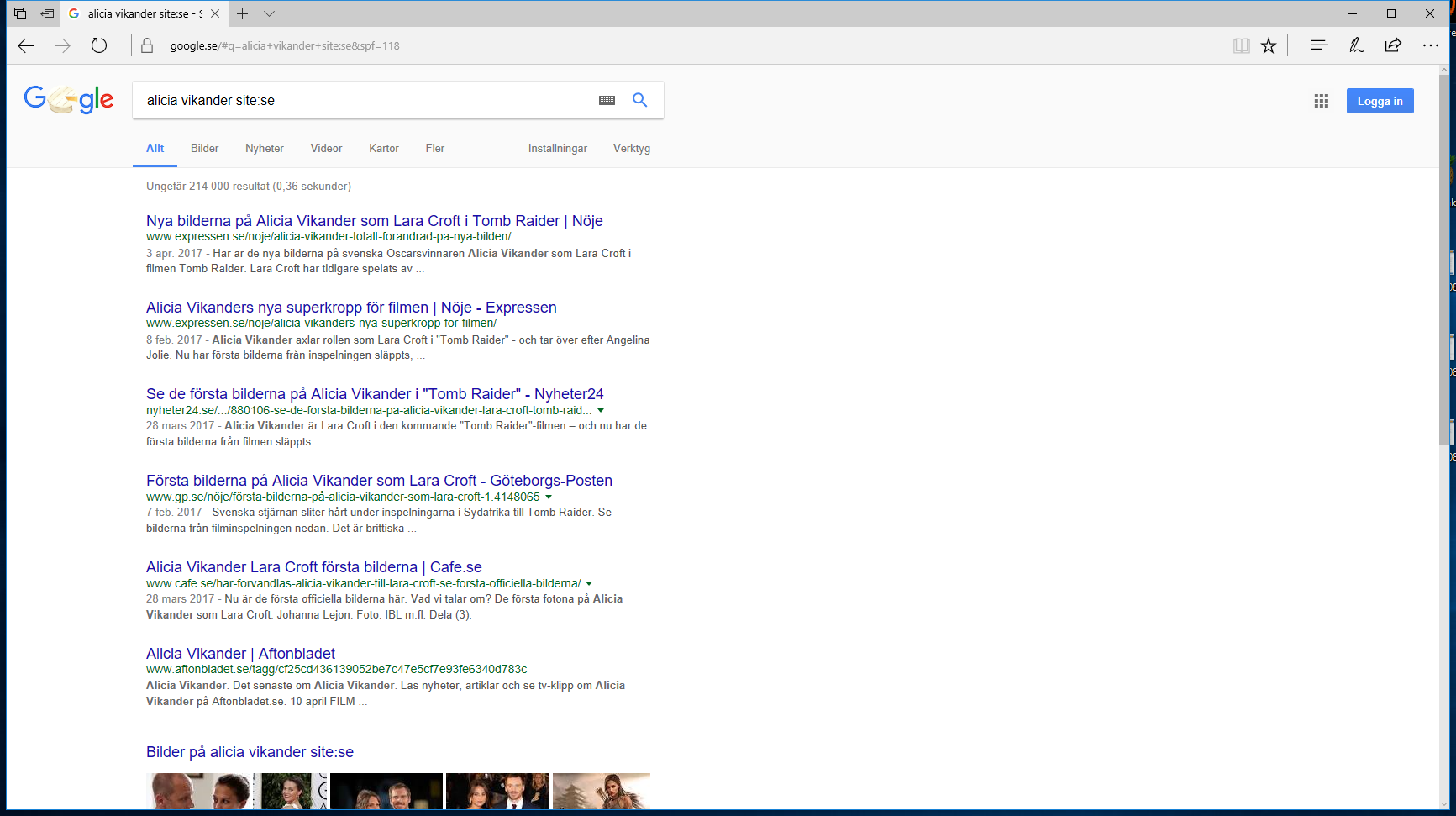The width and height of the screenshot is (1456, 816).
Task: Click the blue magnifying glass search icon
Action: coord(639,100)
